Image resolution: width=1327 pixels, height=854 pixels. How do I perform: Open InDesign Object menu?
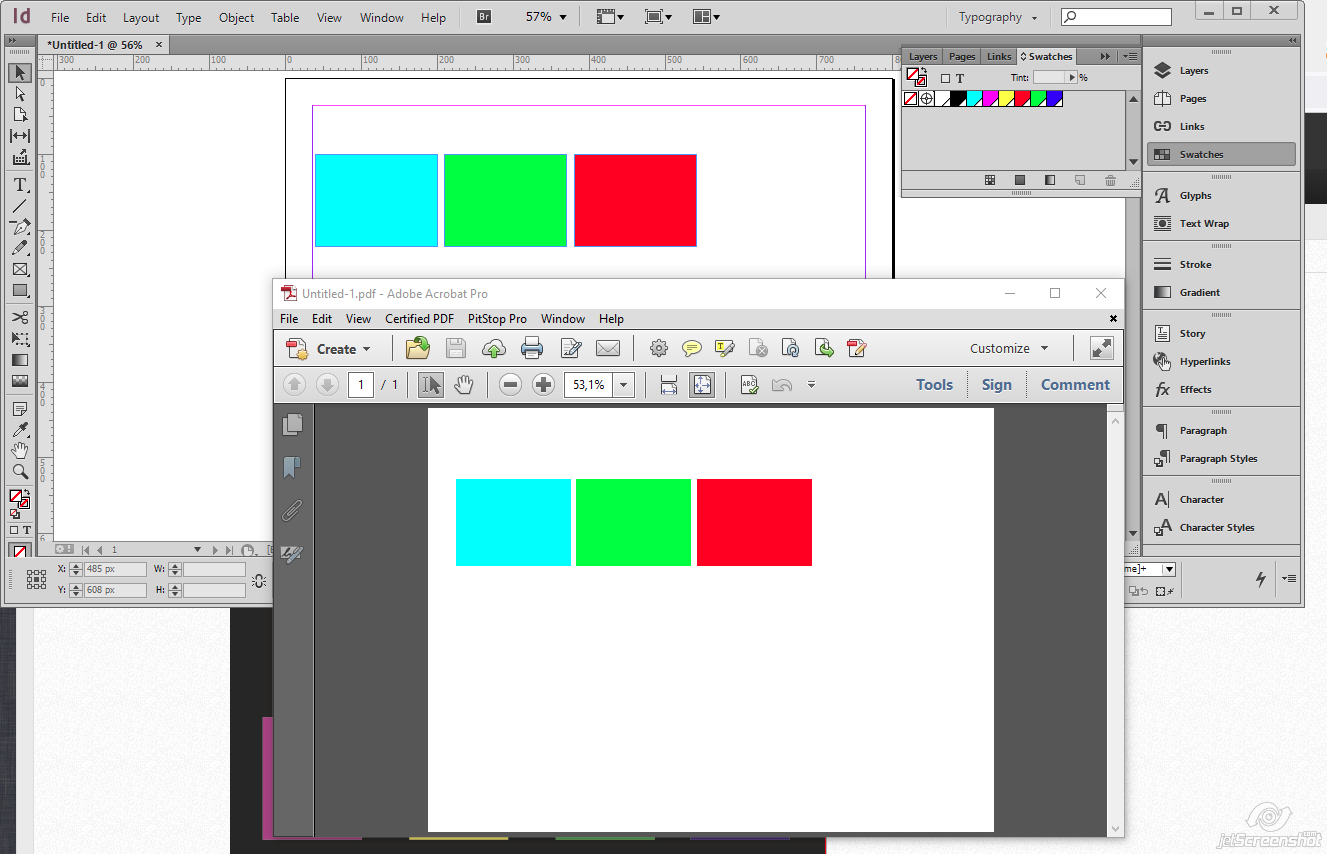click(x=236, y=17)
